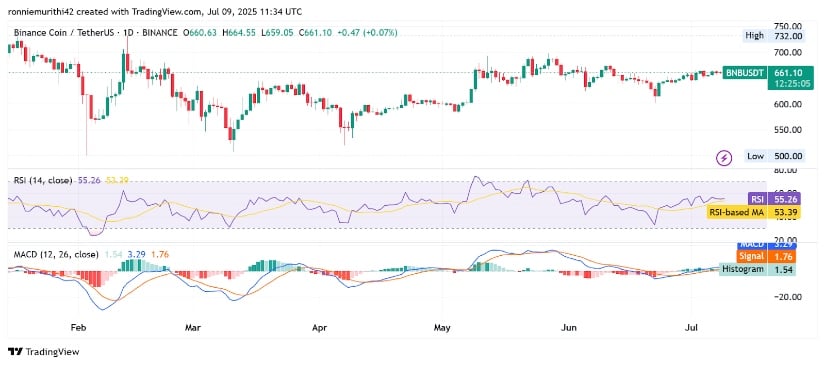
Task: Click the Feb label on time axis
Action: click(x=78, y=329)
